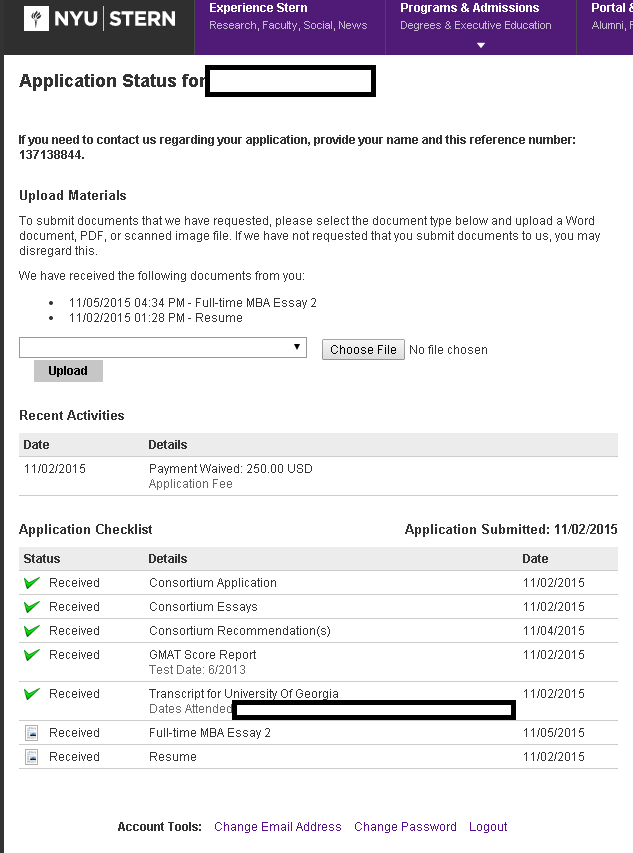Click the NYU Stern torch logo

pyautogui.click(x=36, y=18)
